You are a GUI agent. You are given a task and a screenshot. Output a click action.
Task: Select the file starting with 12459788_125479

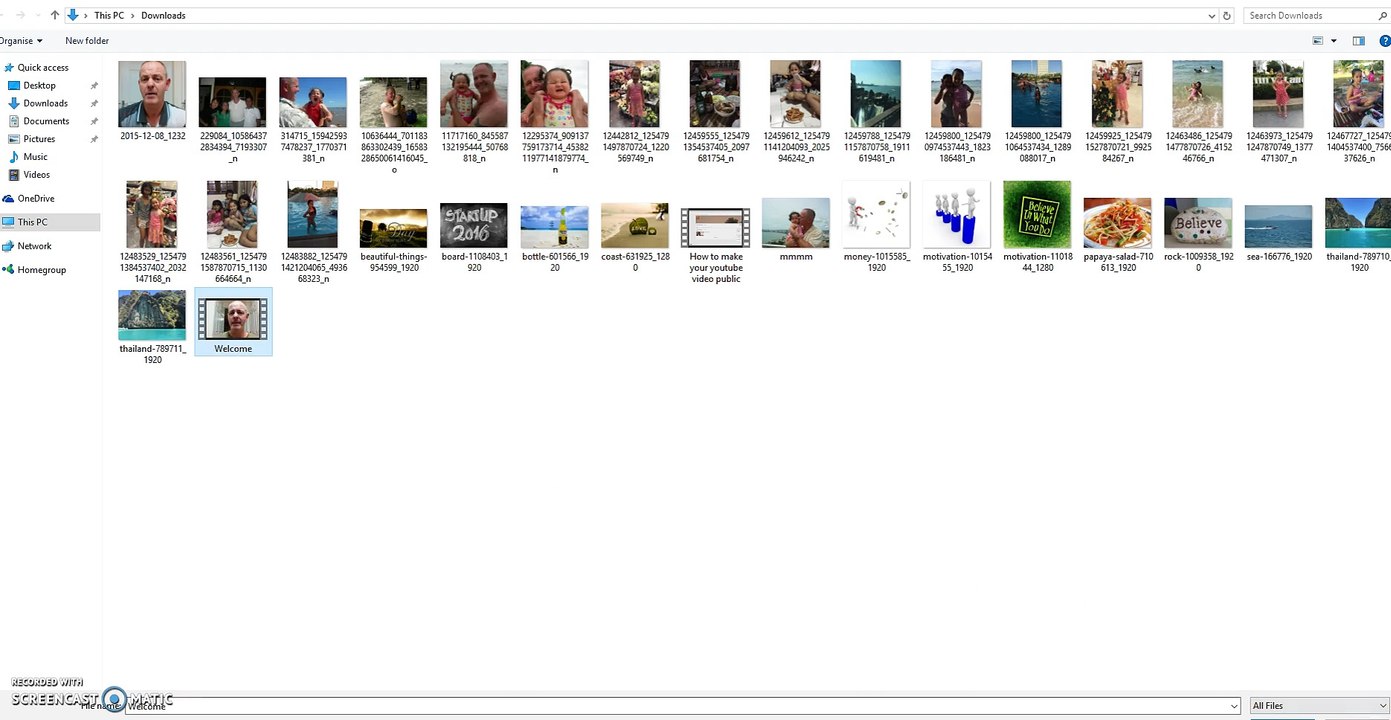point(876,112)
